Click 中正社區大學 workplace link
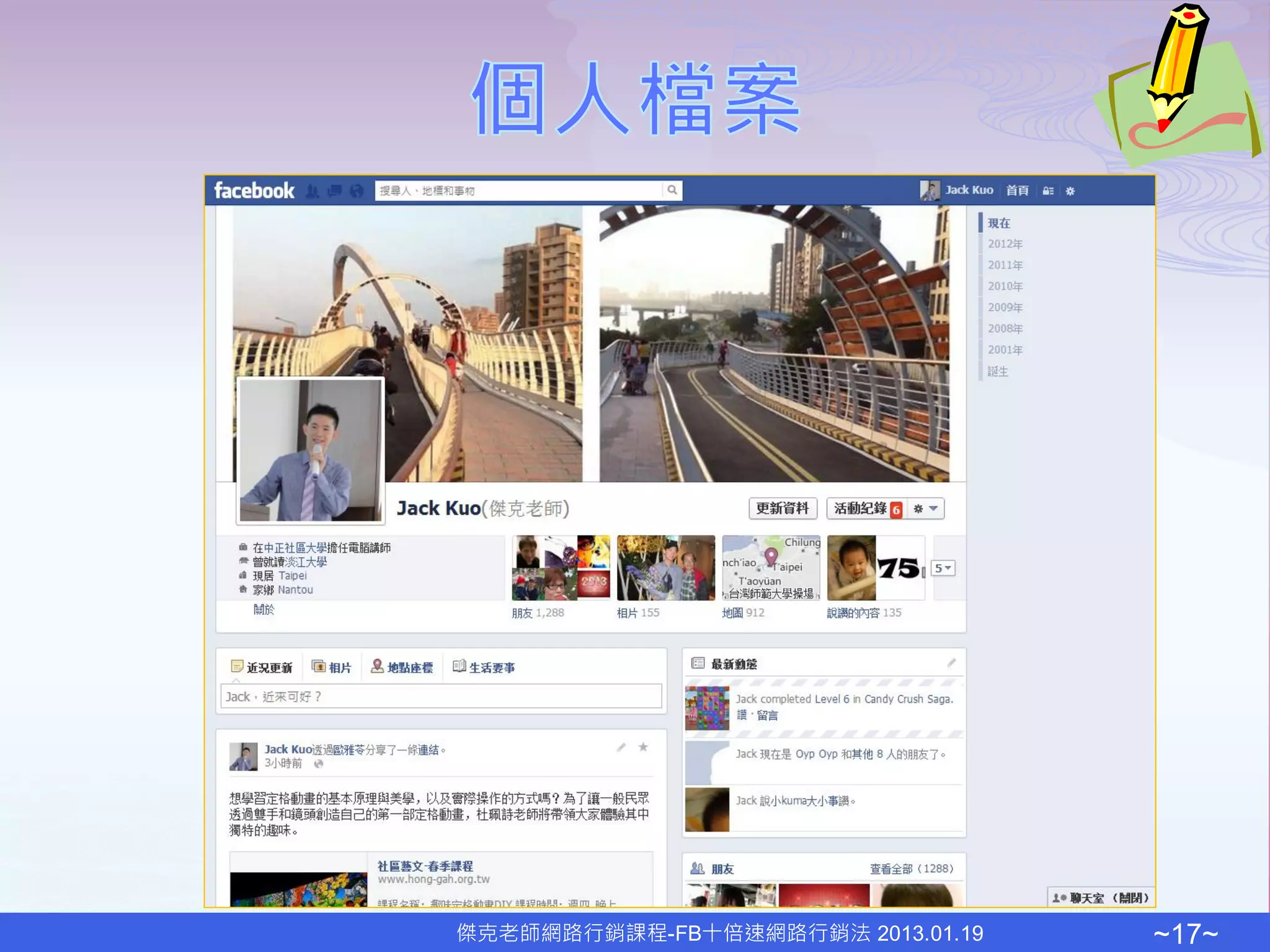Viewport: 1270px width, 952px height. coord(295,548)
